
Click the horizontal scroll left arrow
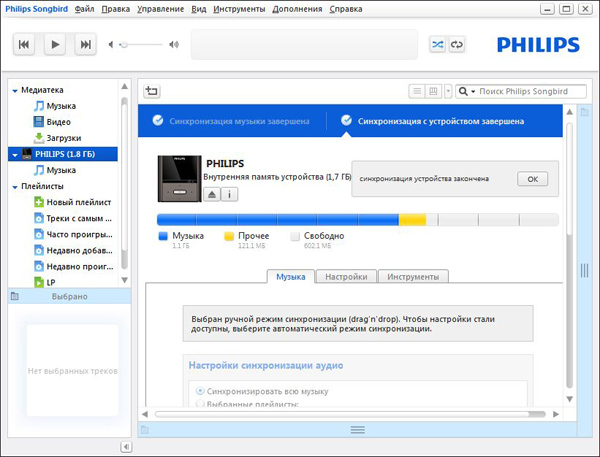(x=145, y=414)
